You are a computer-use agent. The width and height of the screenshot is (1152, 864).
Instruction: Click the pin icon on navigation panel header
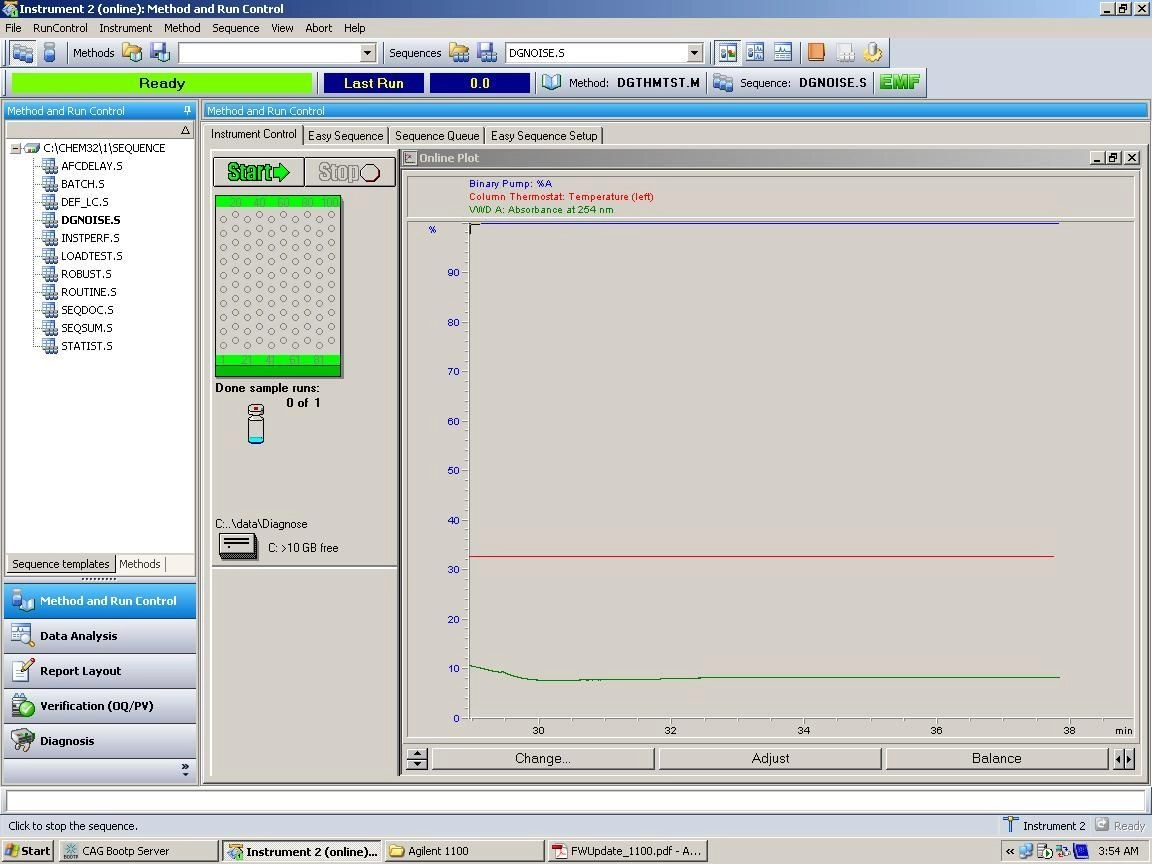point(187,110)
